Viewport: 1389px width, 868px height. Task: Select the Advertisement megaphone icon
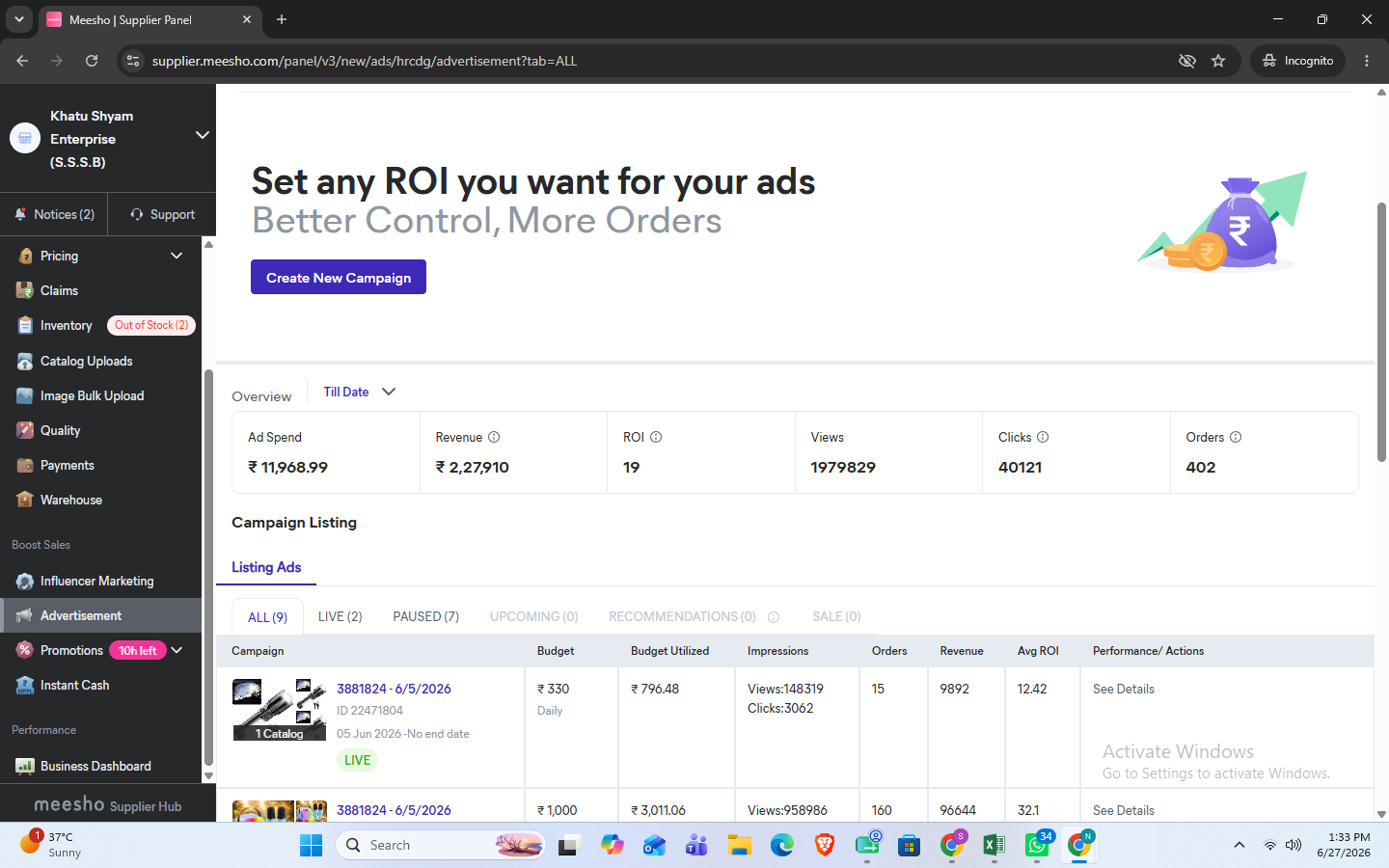tap(25, 615)
